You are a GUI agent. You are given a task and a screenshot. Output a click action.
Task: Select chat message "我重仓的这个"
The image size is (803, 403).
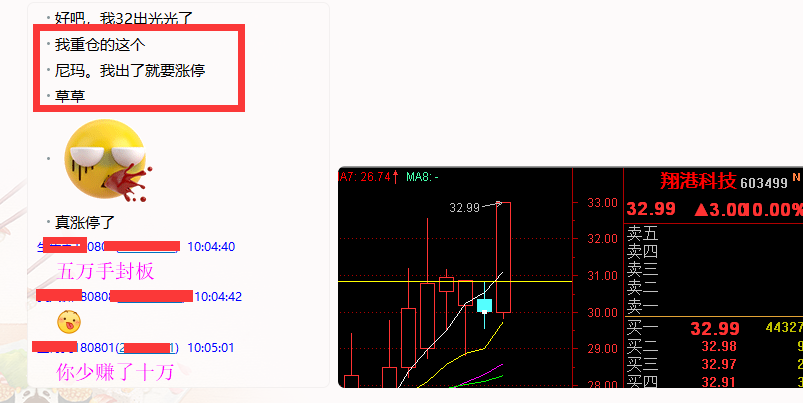(x=100, y=45)
